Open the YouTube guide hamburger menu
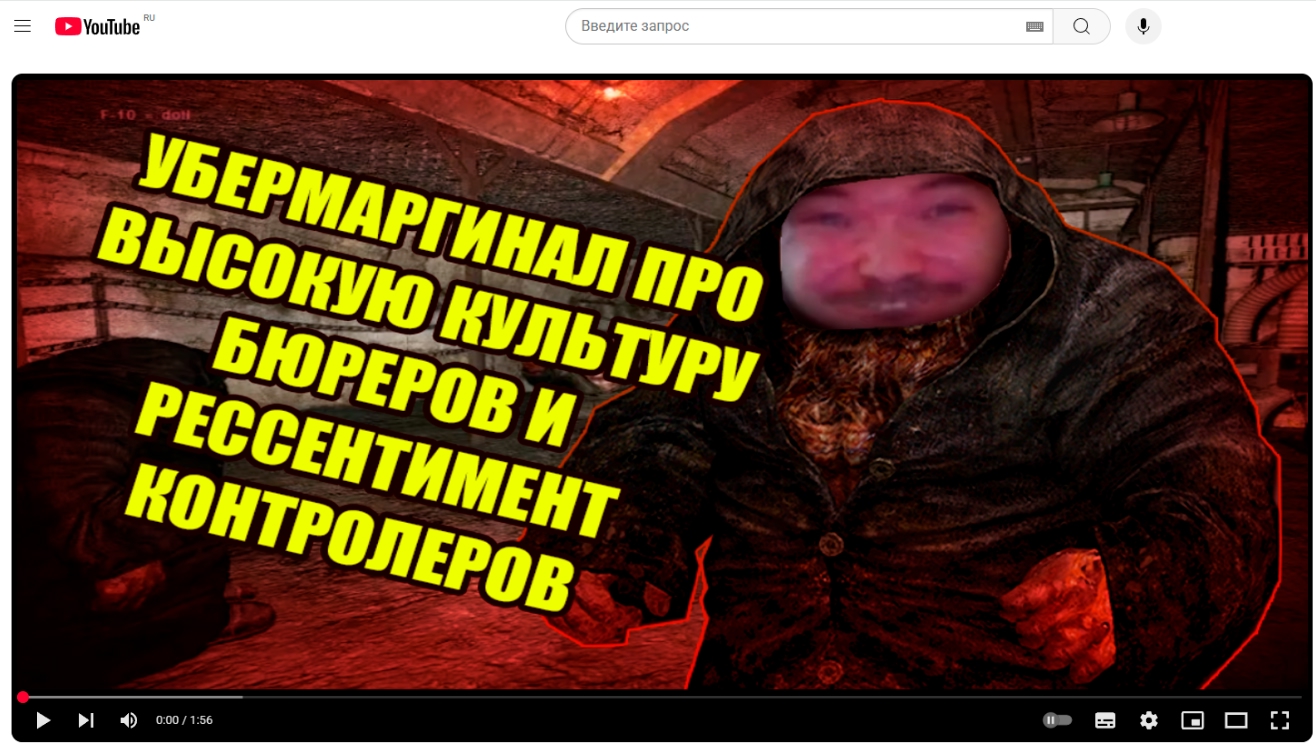This screenshot has width=1316, height=751. [22, 27]
